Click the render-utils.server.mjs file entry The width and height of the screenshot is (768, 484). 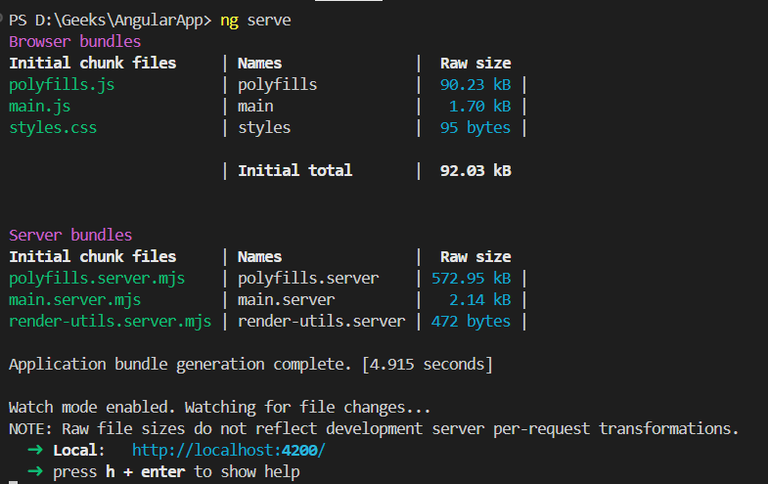pos(110,321)
